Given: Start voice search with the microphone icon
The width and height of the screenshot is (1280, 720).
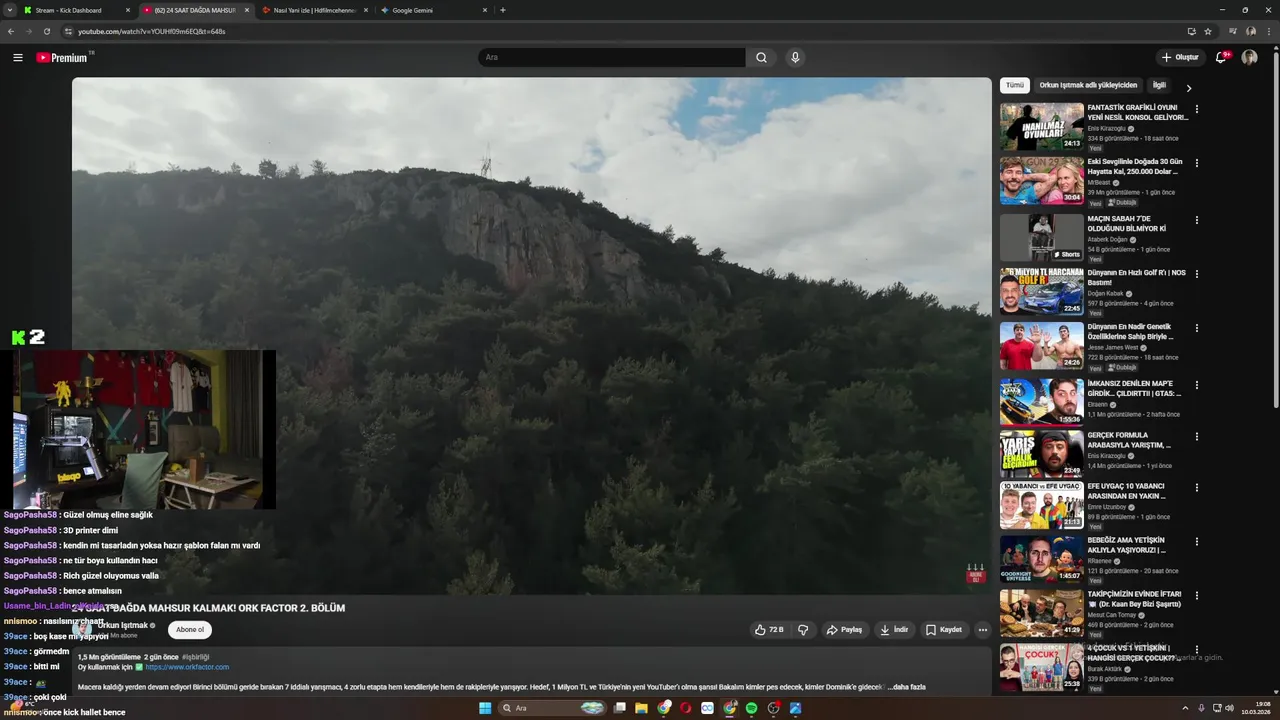Looking at the screenshot, I should click(x=795, y=57).
